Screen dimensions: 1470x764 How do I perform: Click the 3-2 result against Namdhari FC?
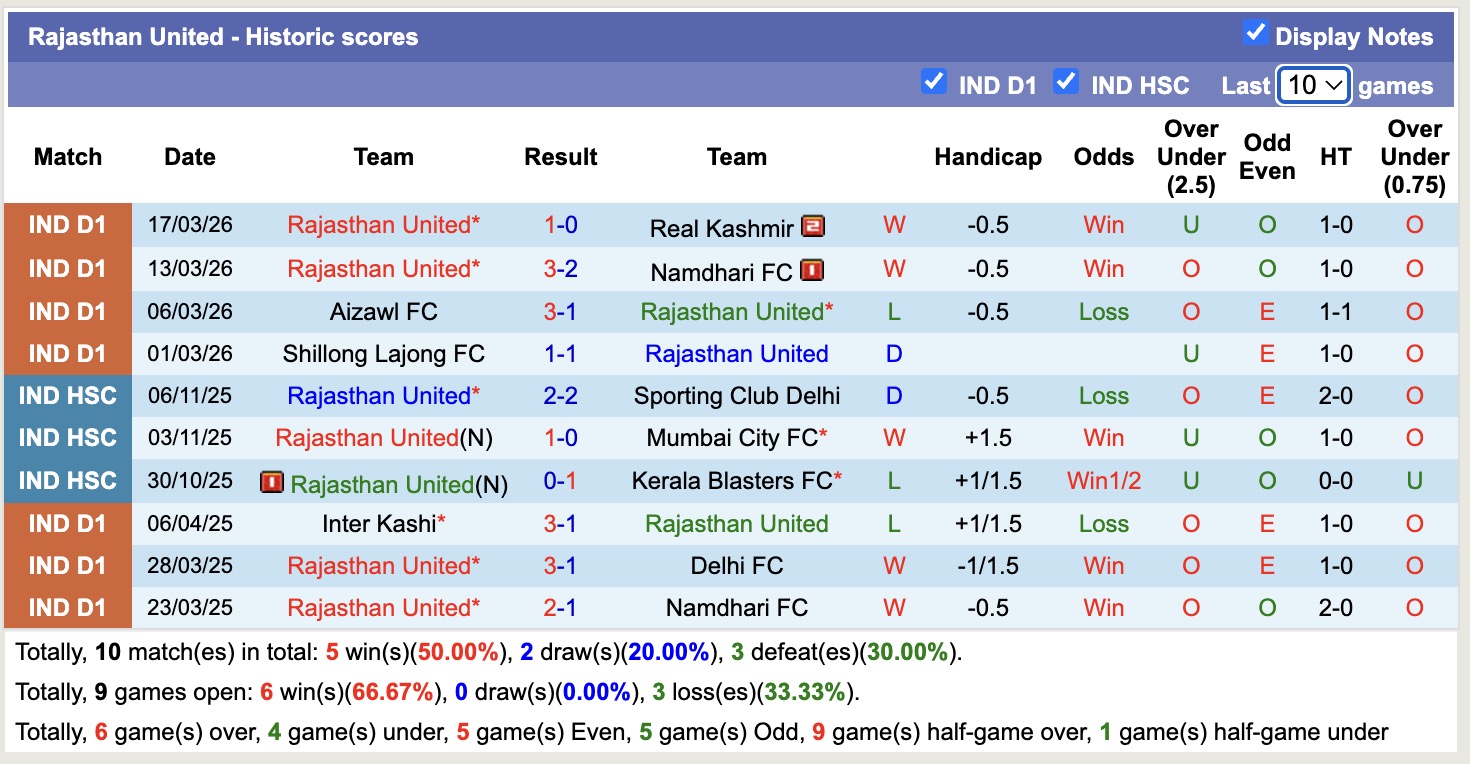pos(561,269)
